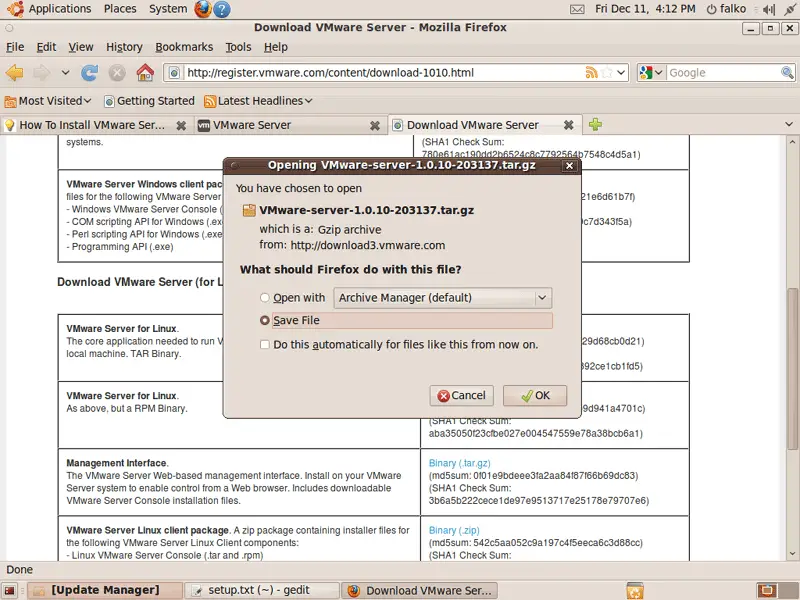Open the Firefox Help menu
Screen dimensions: 800x600
[x=276, y=47]
